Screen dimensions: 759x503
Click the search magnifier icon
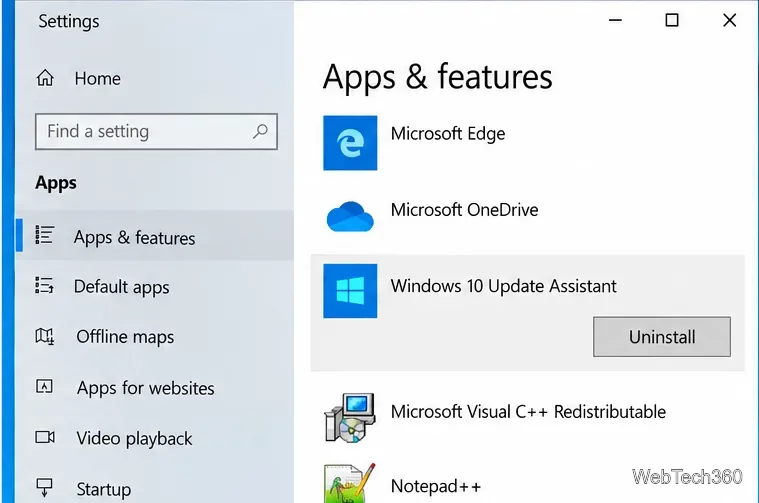[260, 131]
